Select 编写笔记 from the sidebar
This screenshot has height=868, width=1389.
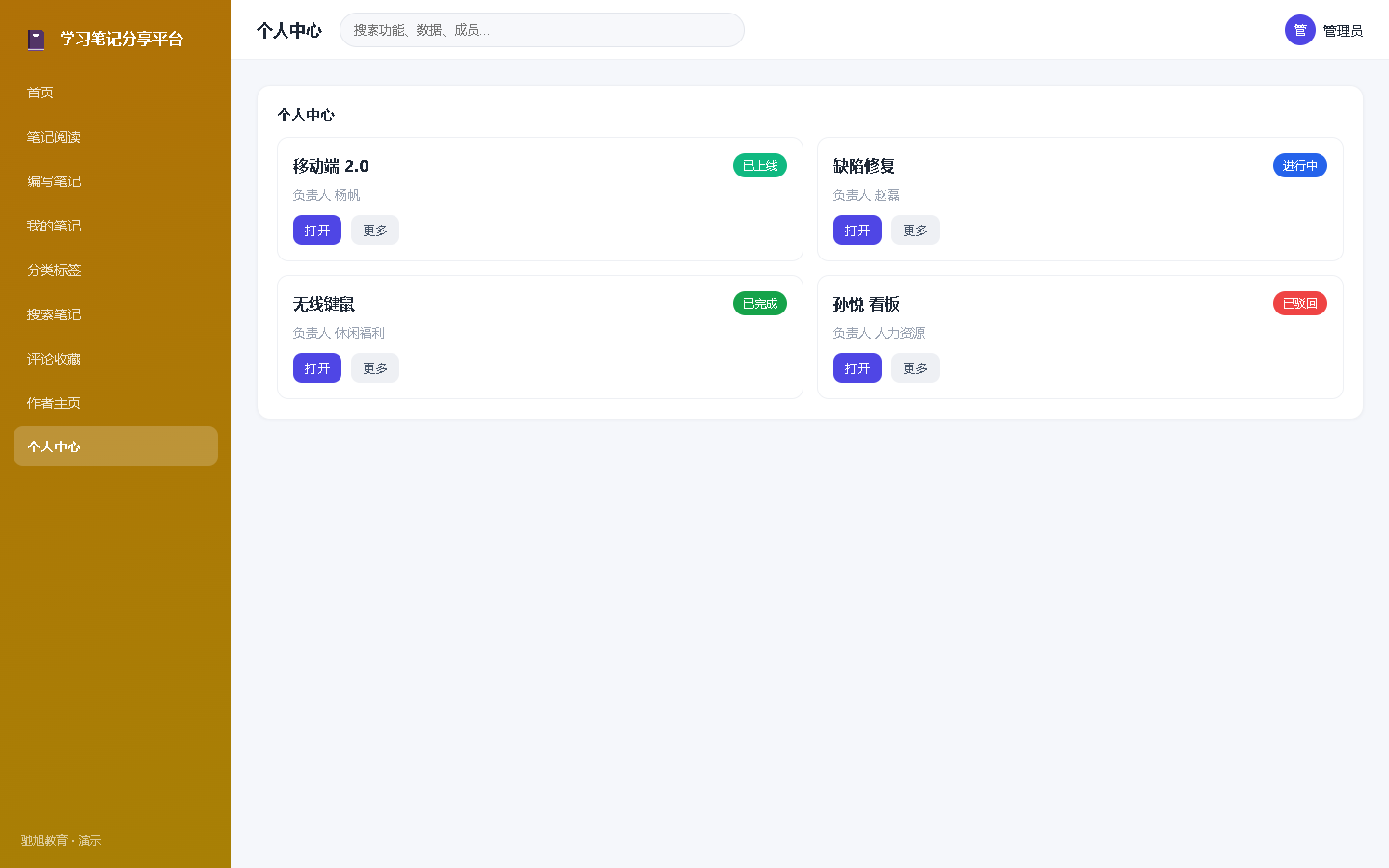tap(116, 181)
